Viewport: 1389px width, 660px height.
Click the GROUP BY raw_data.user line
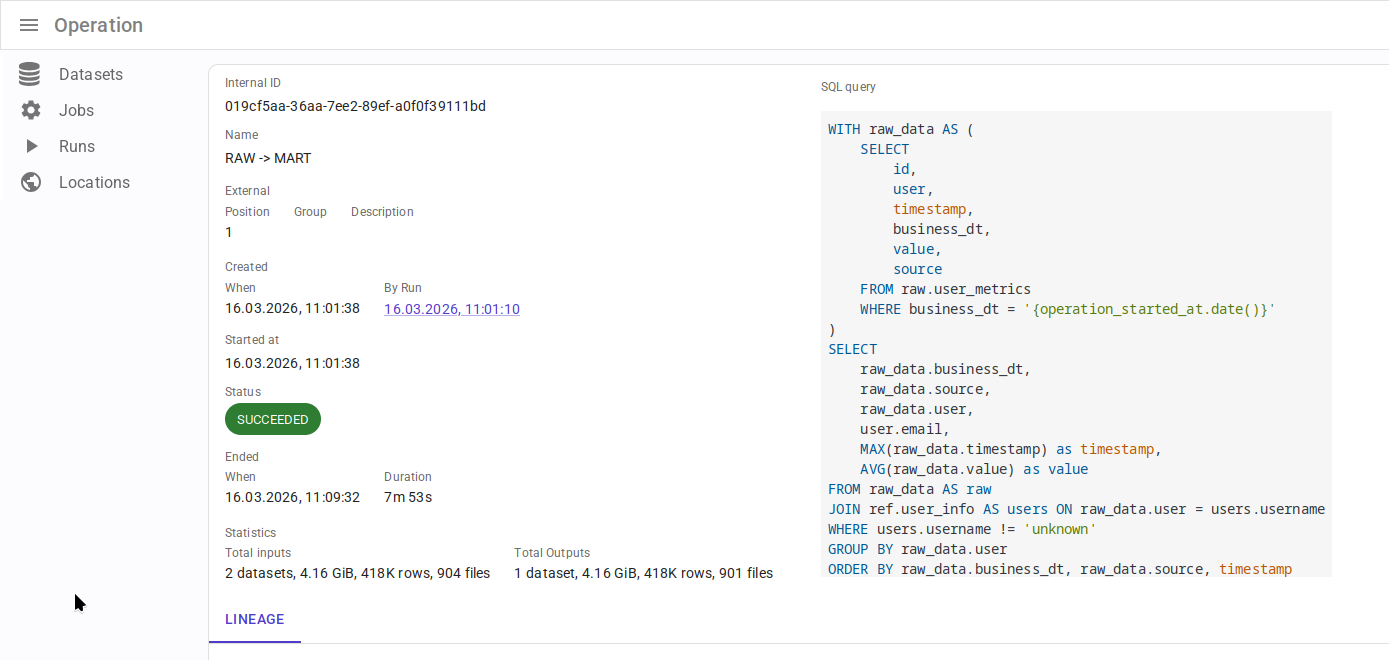pos(917,549)
